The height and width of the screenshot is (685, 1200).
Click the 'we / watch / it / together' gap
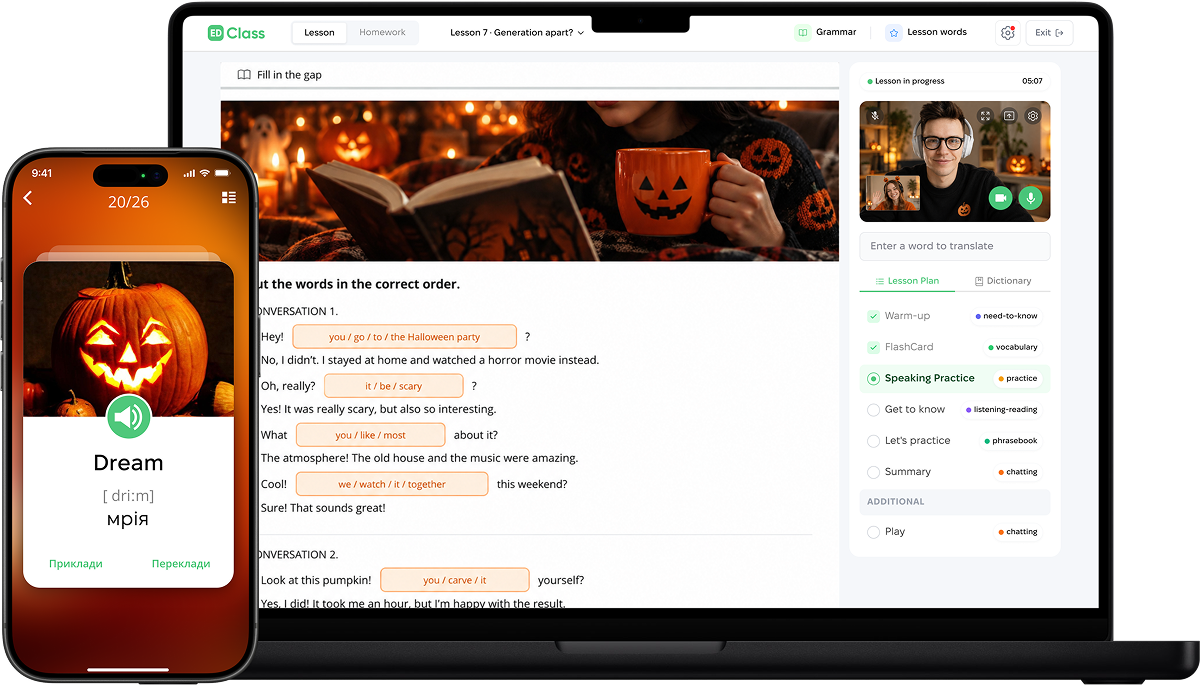[392, 484]
